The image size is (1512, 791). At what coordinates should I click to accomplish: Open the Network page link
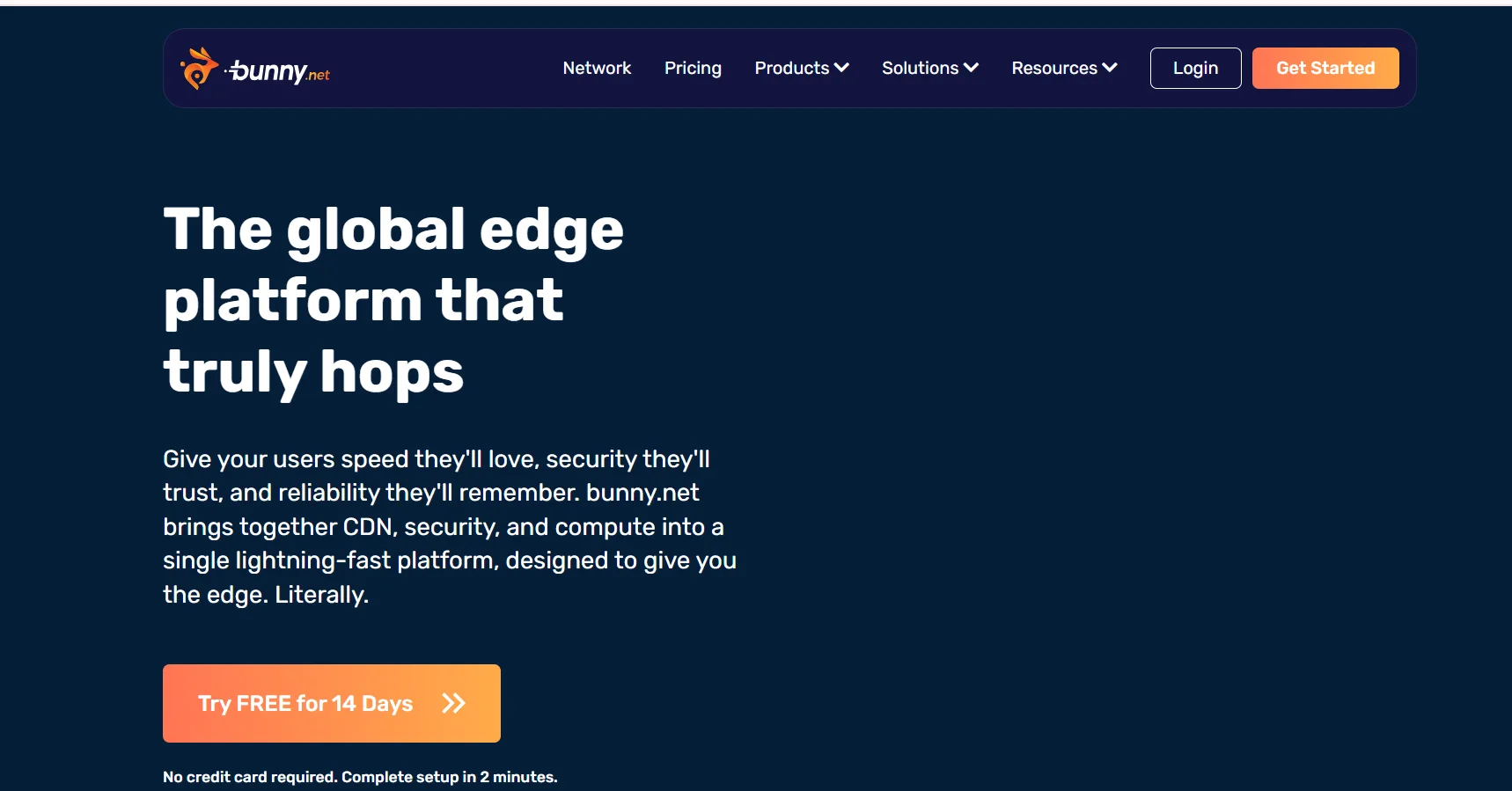click(x=597, y=68)
